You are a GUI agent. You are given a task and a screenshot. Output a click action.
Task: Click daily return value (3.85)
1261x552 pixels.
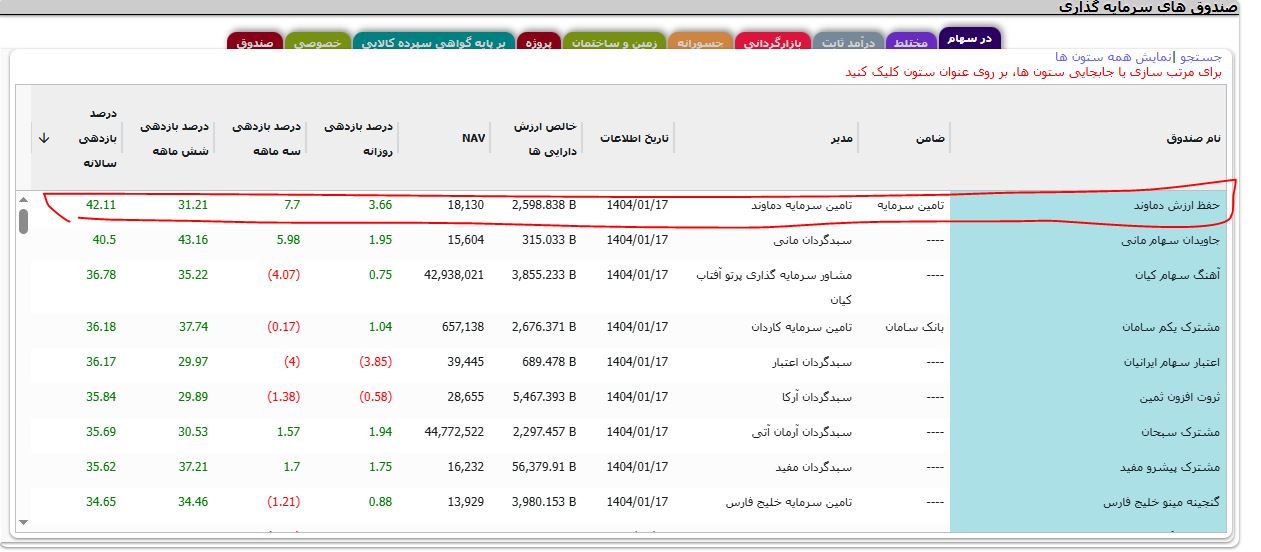click(x=375, y=362)
